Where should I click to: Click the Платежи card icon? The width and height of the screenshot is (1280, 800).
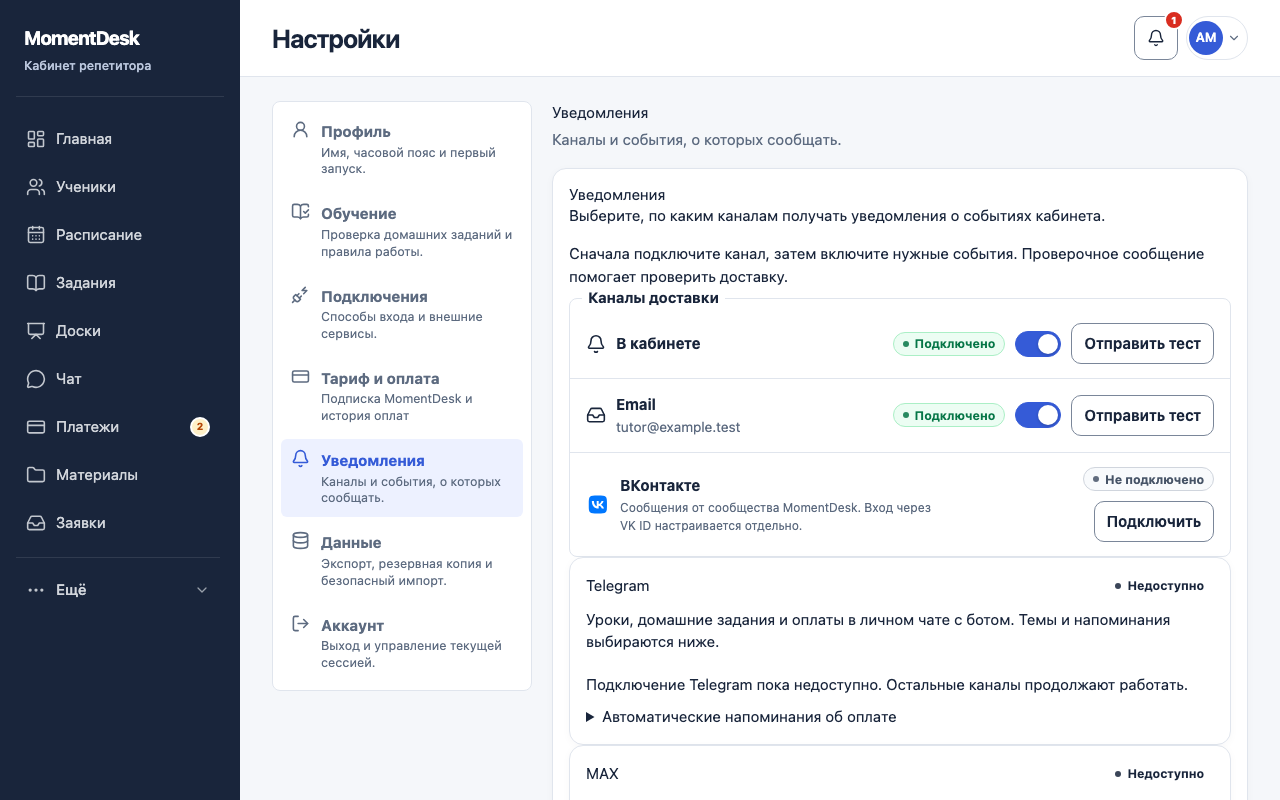click(x=36, y=427)
